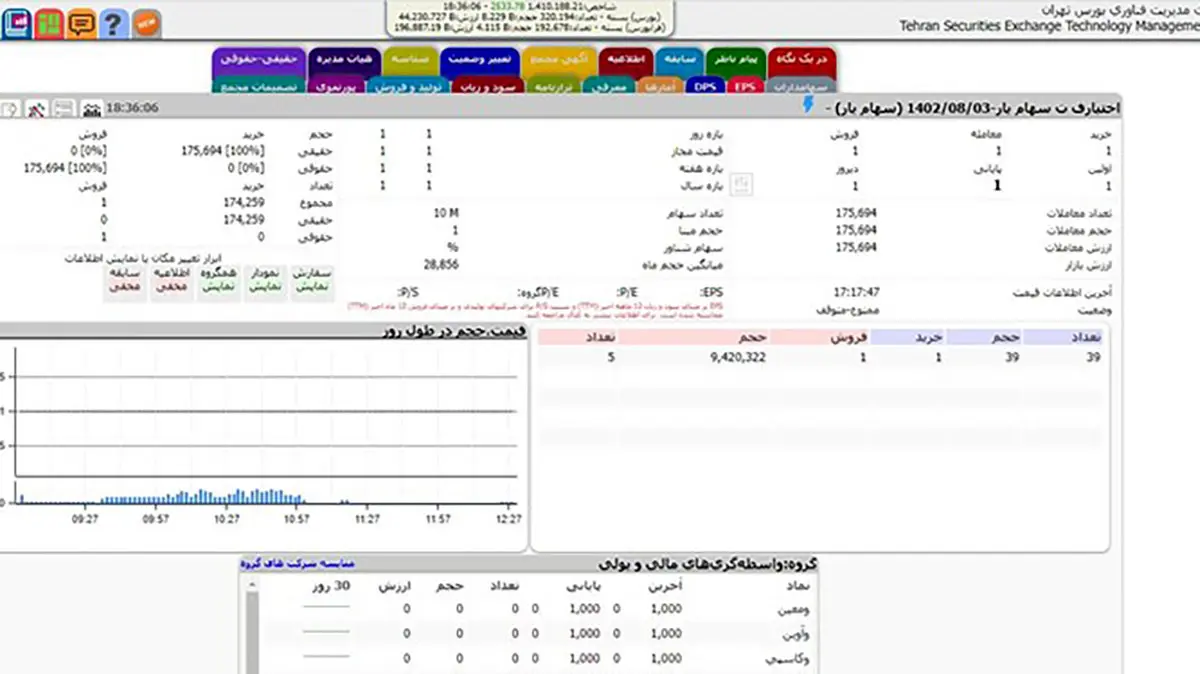Click the orange chat bubble messages icon
The height and width of the screenshot is (674, 1200).
[81, 22]
